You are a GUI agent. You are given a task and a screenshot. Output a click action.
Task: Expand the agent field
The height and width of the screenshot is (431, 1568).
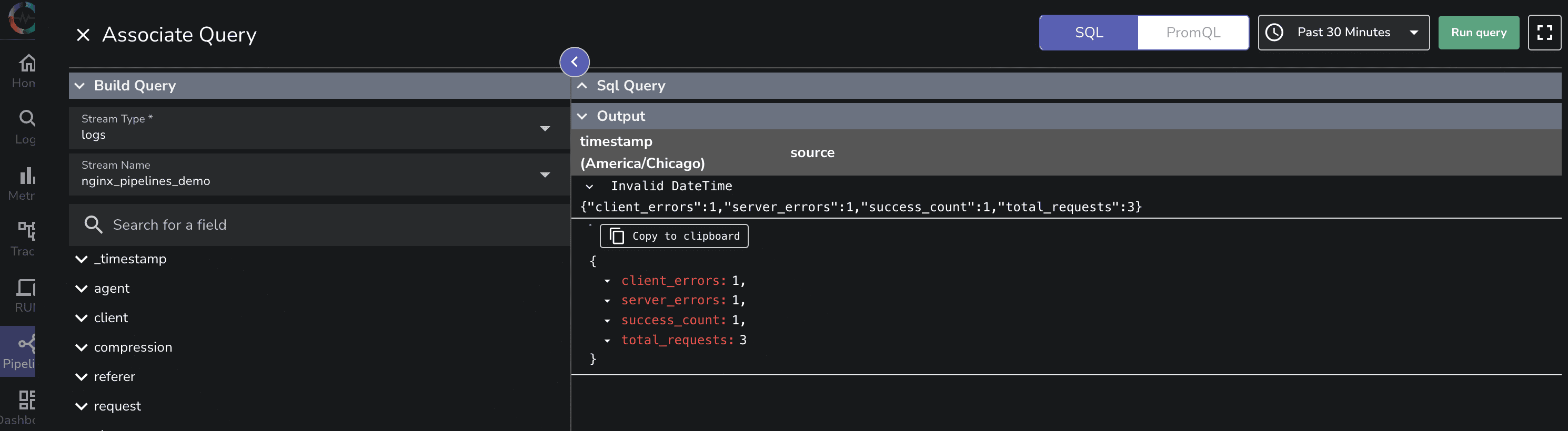81,289
